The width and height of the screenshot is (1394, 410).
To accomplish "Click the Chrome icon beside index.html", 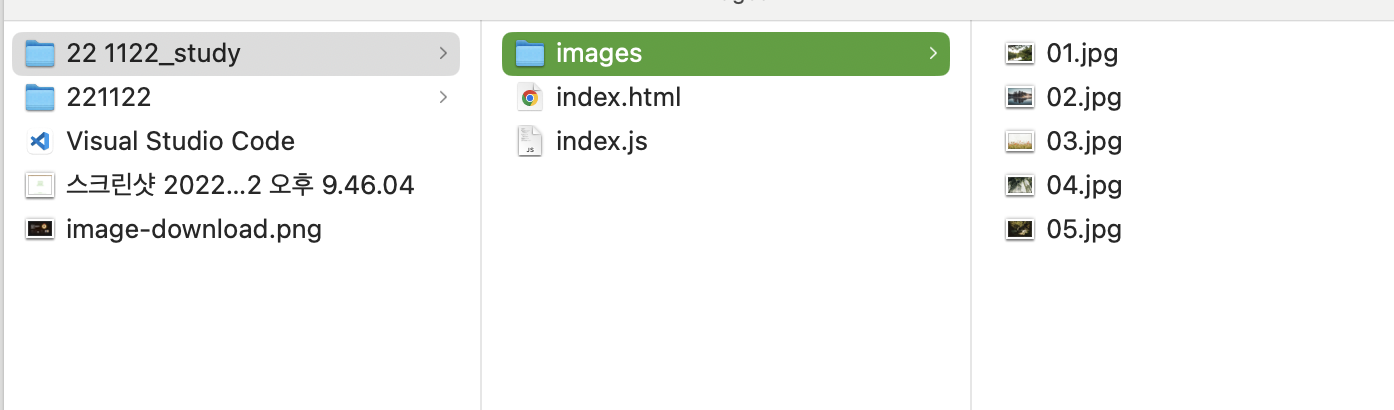I will coord(530,97).
